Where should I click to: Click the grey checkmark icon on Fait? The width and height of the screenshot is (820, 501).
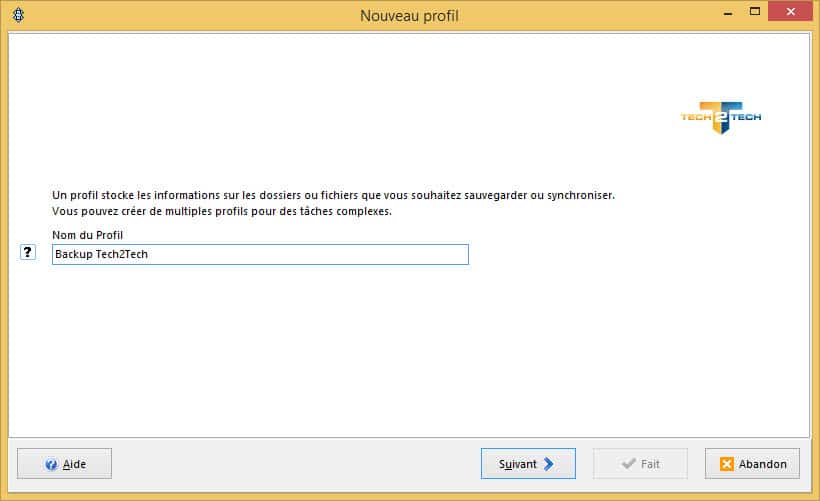pos(628,464)
